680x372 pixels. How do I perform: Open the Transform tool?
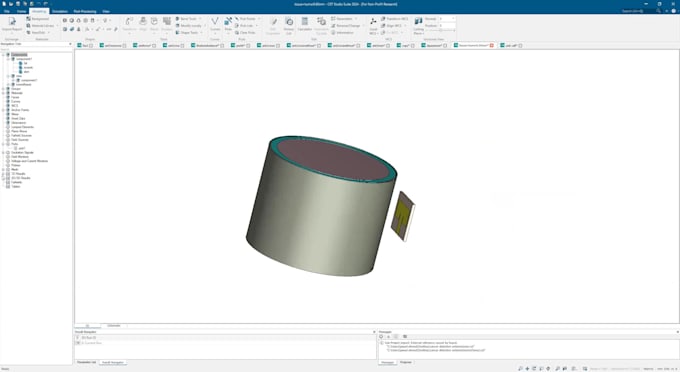click(129, 24)
